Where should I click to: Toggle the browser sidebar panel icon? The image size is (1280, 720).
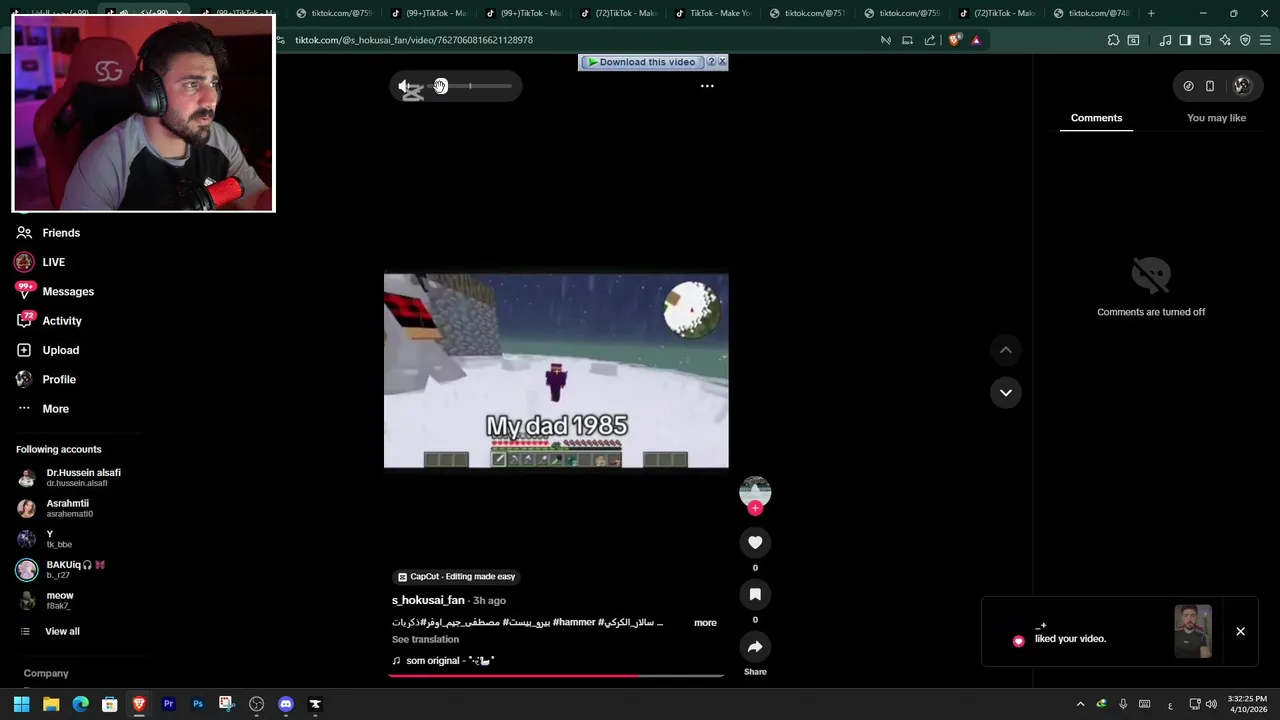point(1185,40)
